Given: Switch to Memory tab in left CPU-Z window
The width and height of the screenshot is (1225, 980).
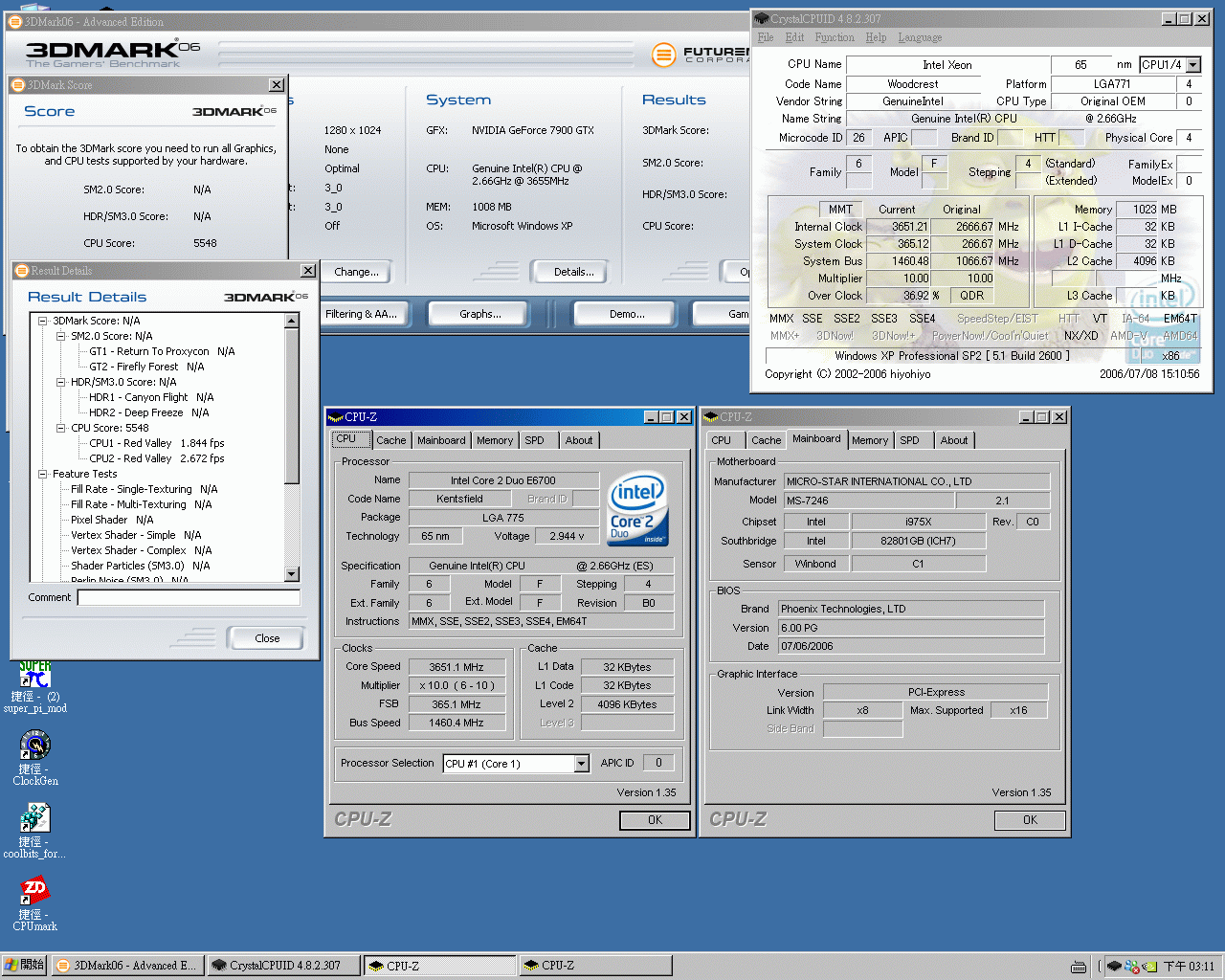Looking at the screenshot, I should point(495,440).
